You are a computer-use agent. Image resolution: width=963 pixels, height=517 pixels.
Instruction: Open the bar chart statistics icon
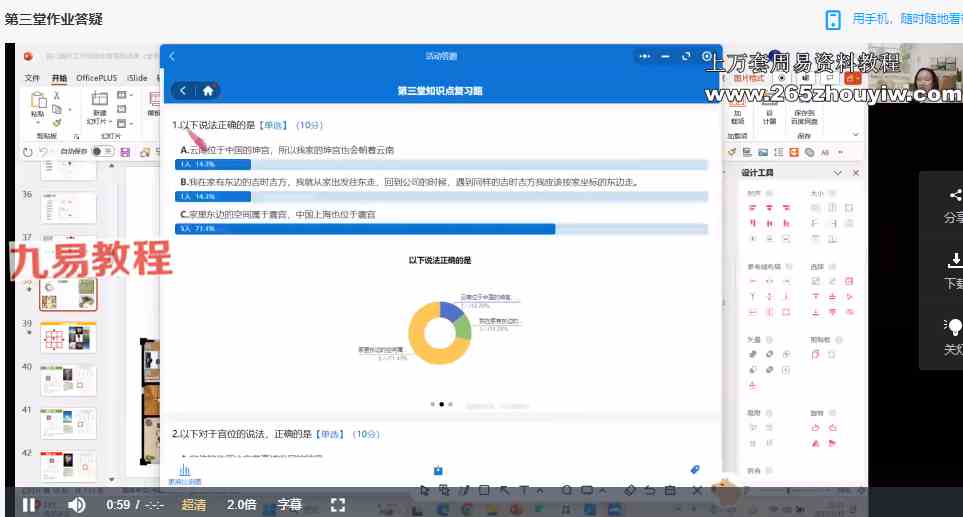coord(184,470)
